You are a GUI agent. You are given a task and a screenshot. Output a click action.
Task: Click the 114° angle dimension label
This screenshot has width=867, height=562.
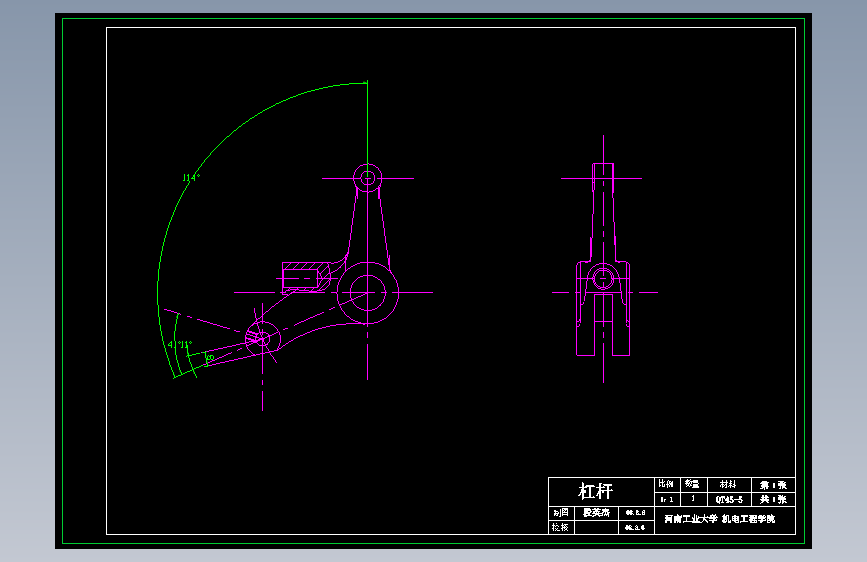point(191,178)
